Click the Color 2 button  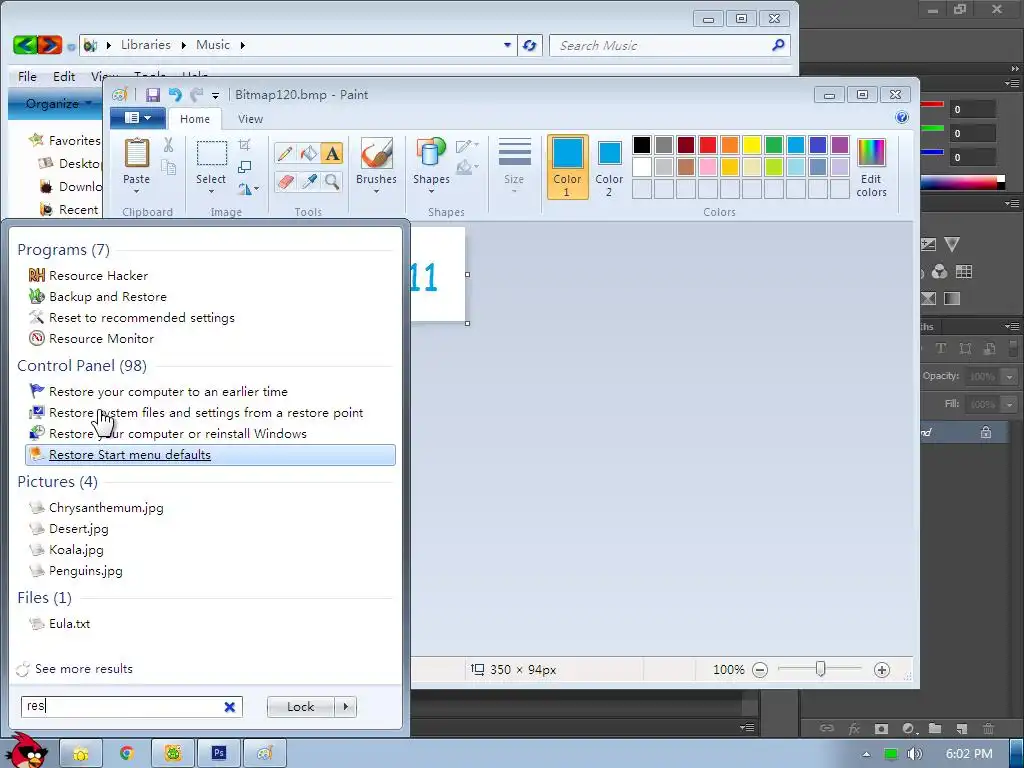click(x=609, y=167)
